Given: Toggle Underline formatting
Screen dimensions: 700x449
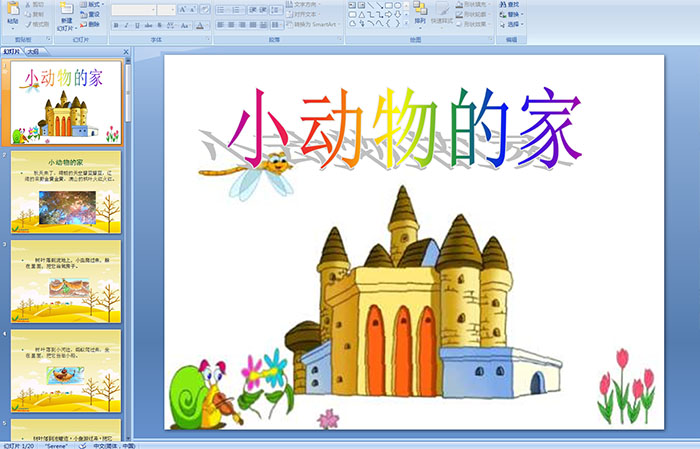Looking at the screenshot, I should click(137, 26).
